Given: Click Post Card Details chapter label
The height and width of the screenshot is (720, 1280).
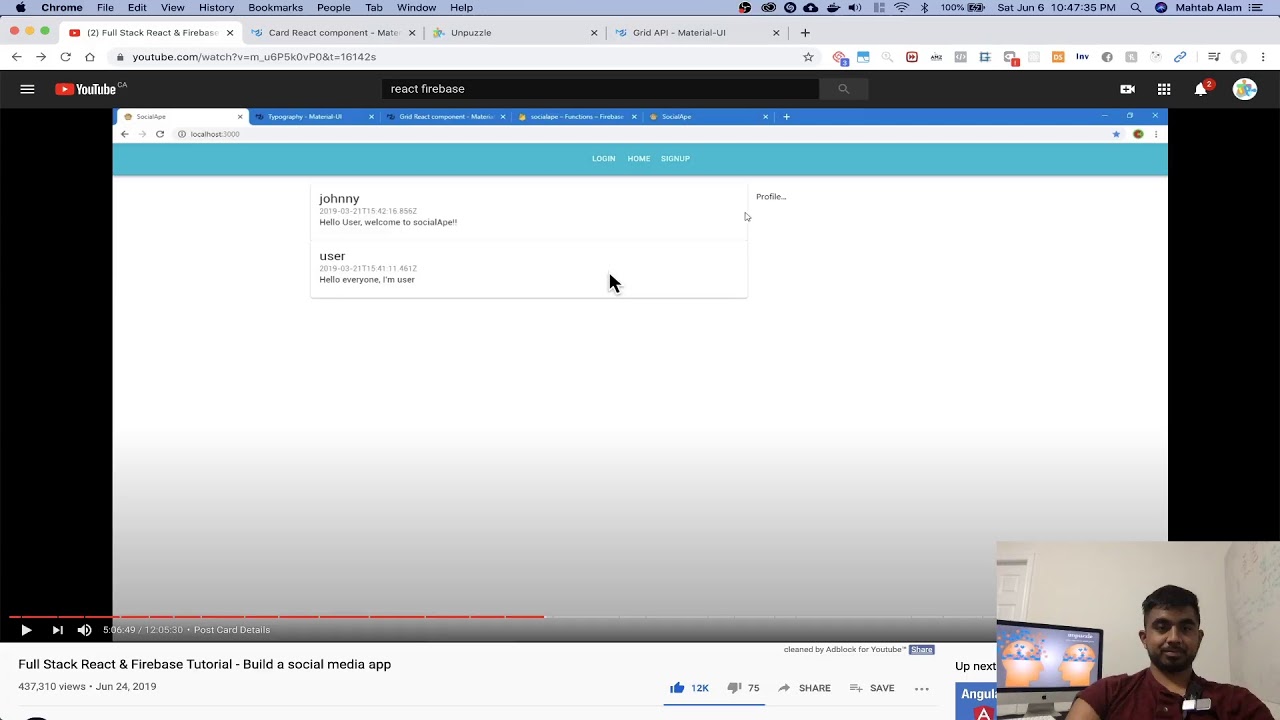Looking at the screenshot, I should pos(232,630).
